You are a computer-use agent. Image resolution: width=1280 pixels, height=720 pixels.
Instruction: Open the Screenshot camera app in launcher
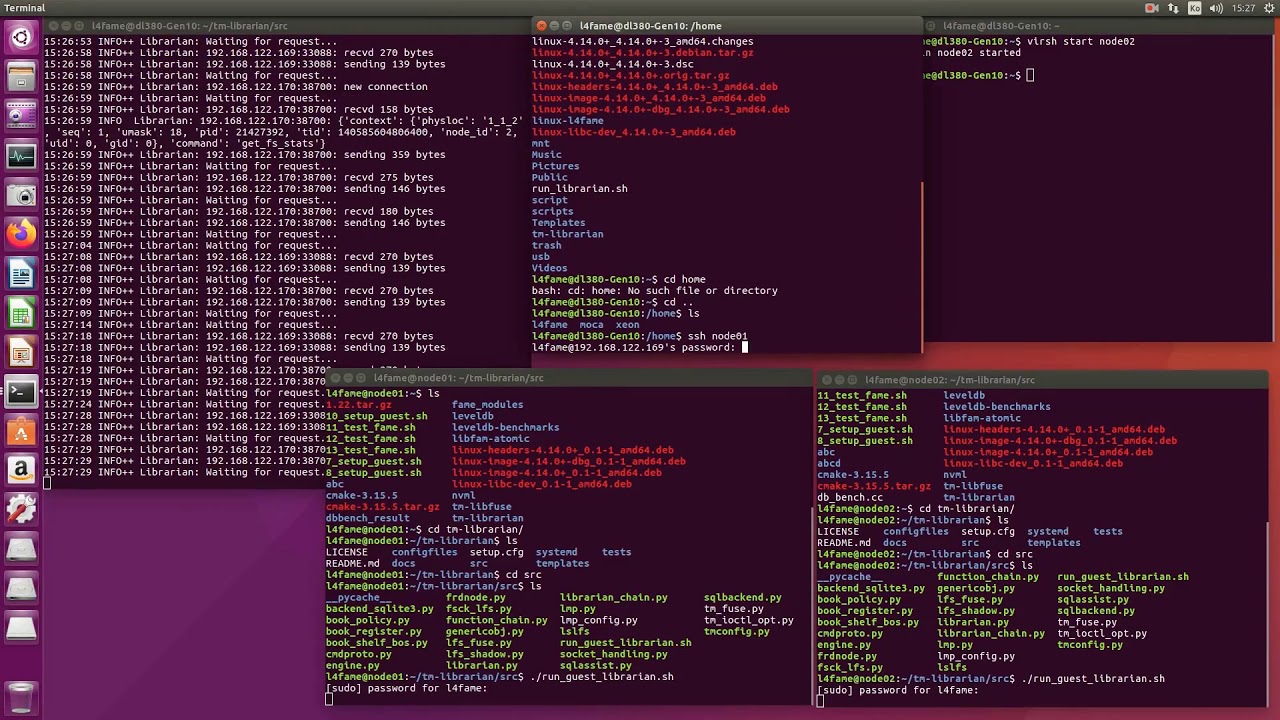21,195
